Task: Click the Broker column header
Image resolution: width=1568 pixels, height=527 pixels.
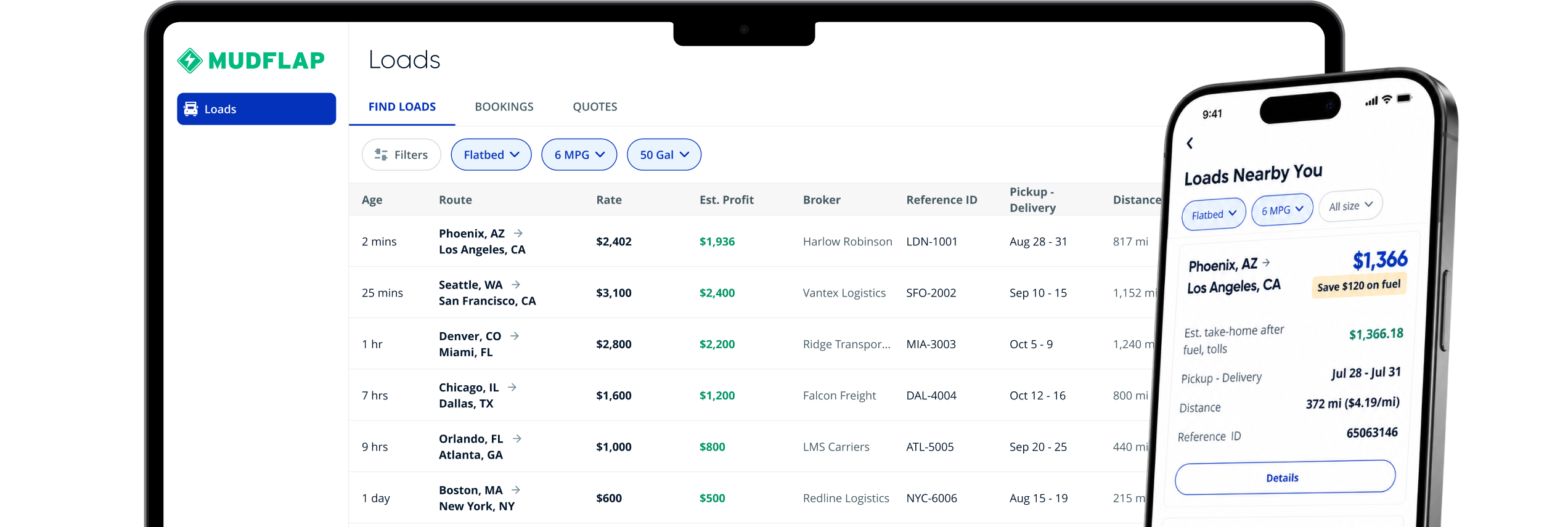Action: coord(822,200)
